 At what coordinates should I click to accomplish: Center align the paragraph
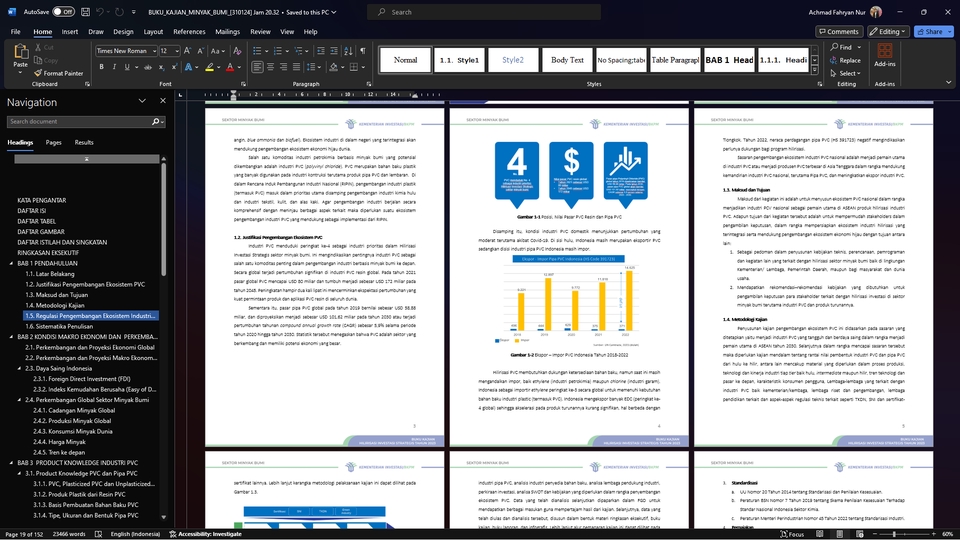[270, 67]
